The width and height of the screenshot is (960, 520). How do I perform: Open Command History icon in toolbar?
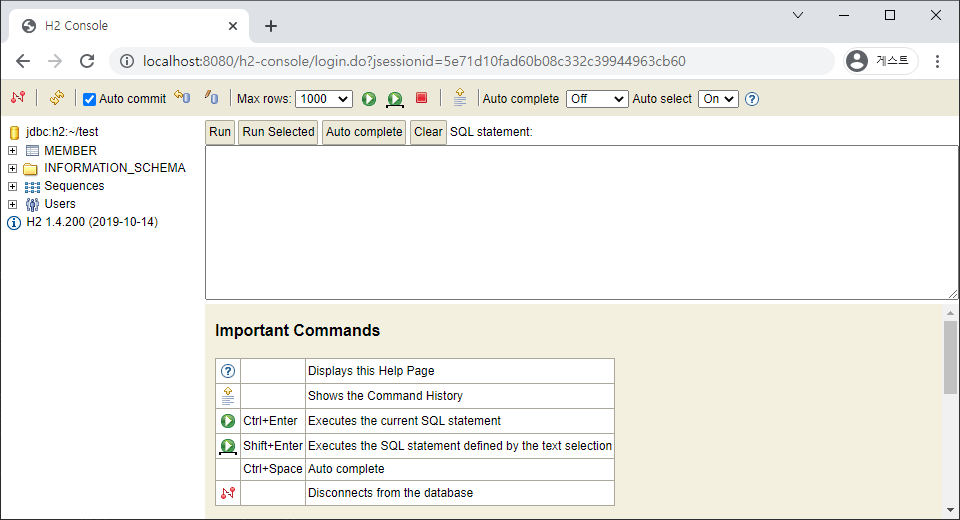click(x=460, y=97)
